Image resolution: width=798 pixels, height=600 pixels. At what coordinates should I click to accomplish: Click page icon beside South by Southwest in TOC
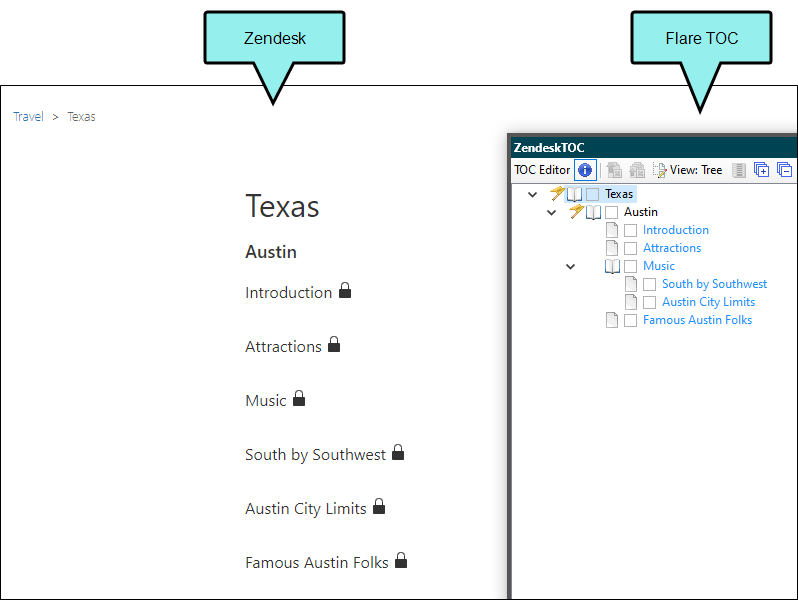(631, 284)
